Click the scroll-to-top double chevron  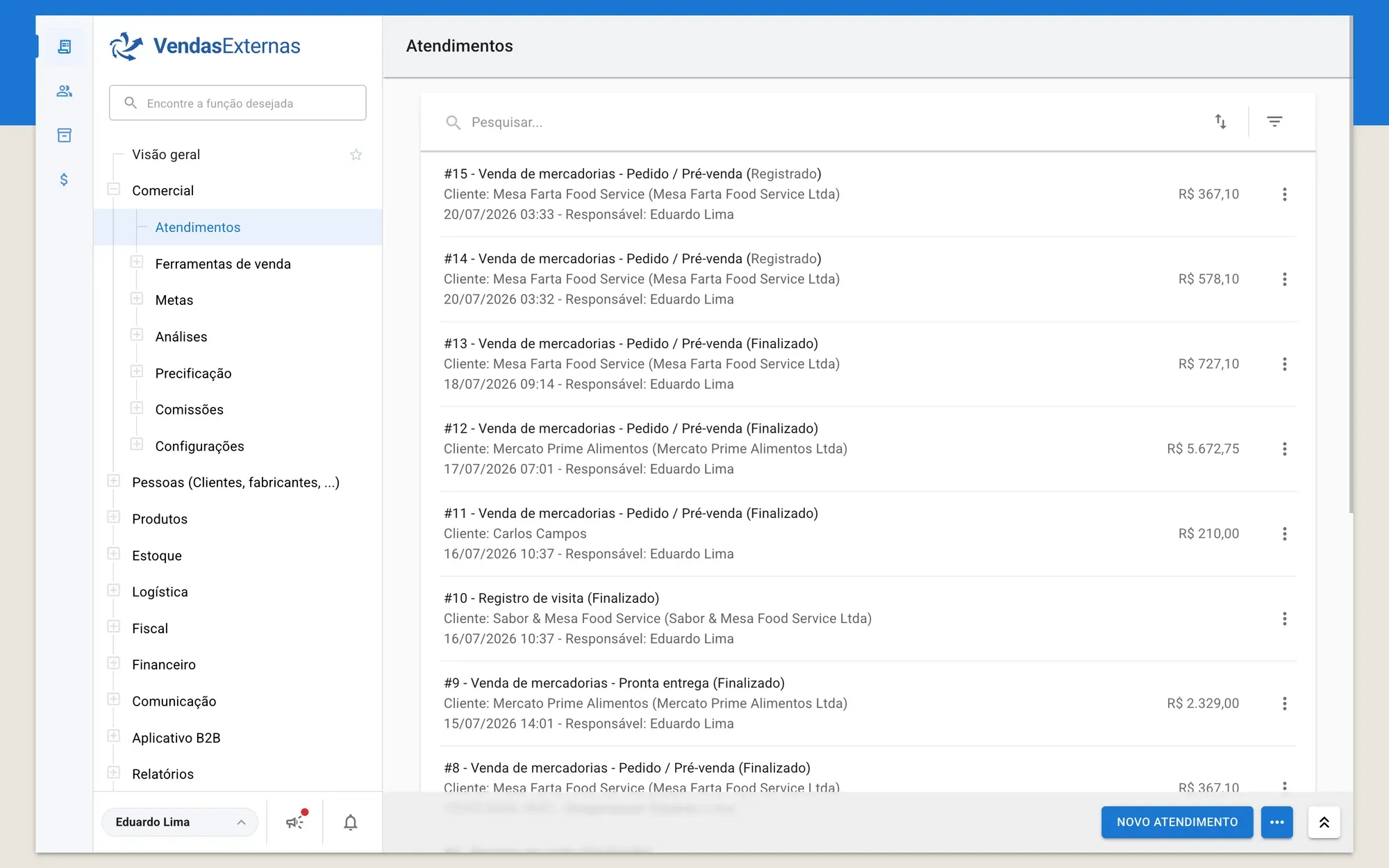click(x=1324, y=822)
